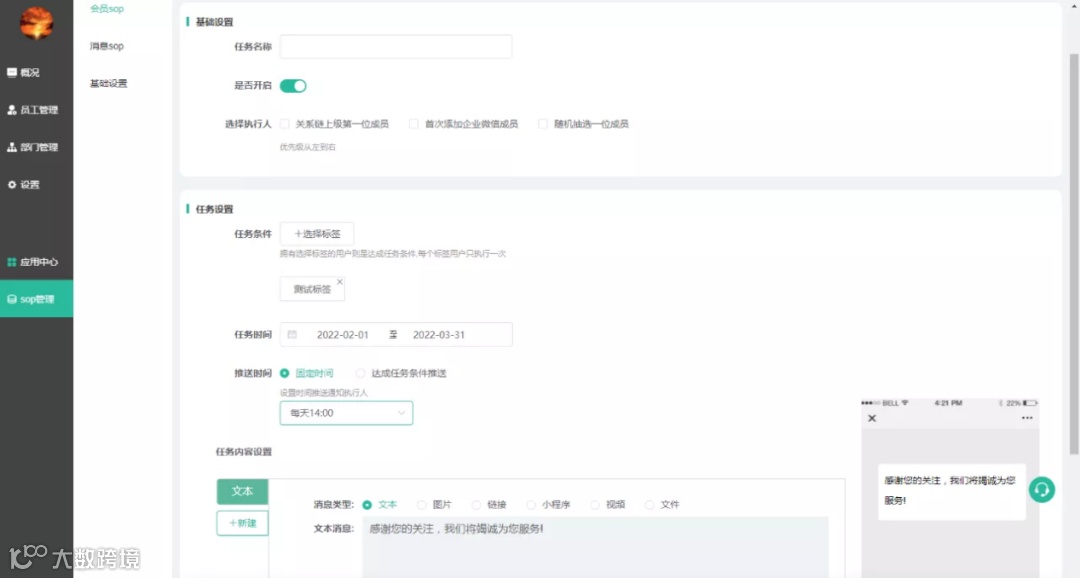Click the flame avatar logo

point(36,23)
